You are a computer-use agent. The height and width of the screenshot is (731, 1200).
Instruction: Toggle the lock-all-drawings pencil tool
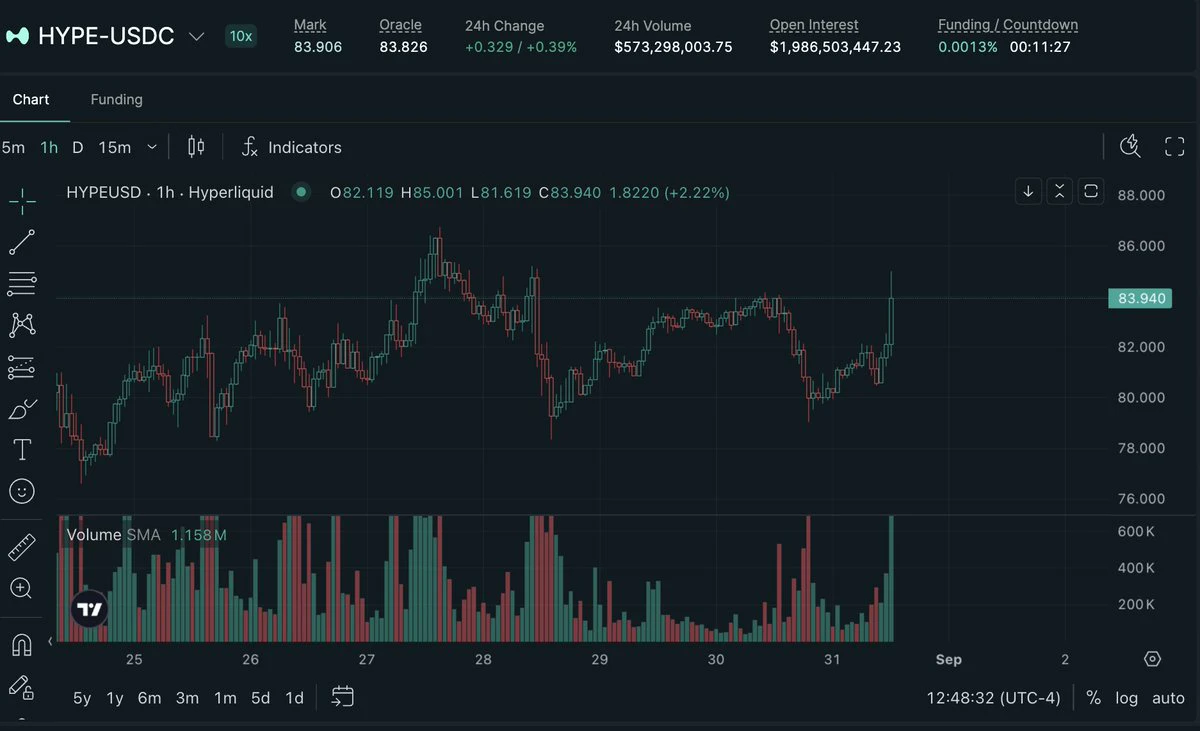[22, 687]
